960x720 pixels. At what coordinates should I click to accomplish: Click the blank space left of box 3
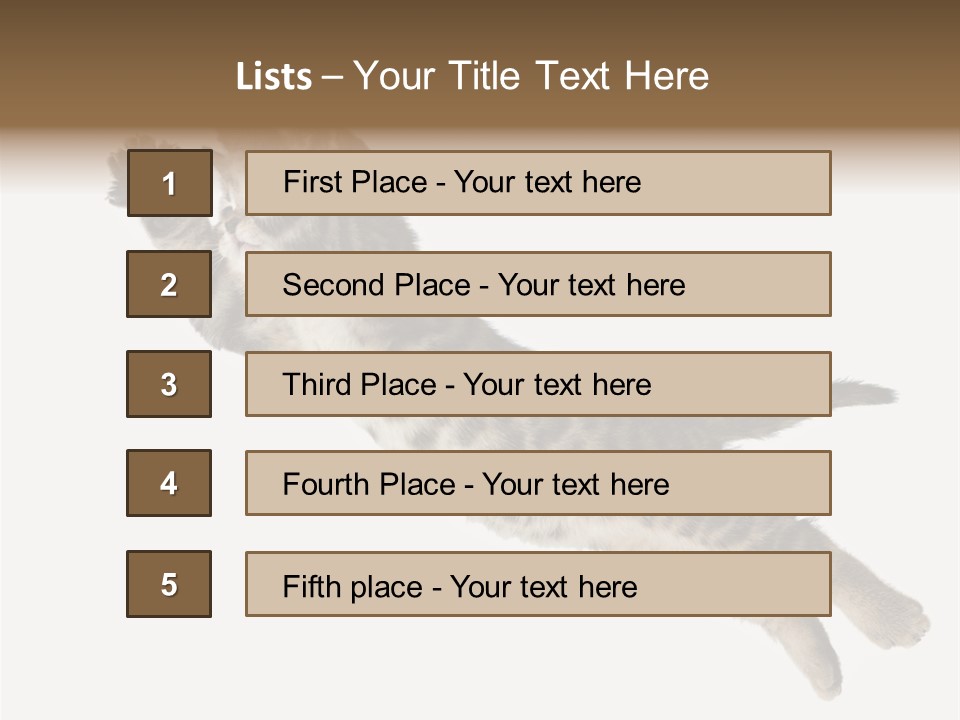(x=62, y=384)
